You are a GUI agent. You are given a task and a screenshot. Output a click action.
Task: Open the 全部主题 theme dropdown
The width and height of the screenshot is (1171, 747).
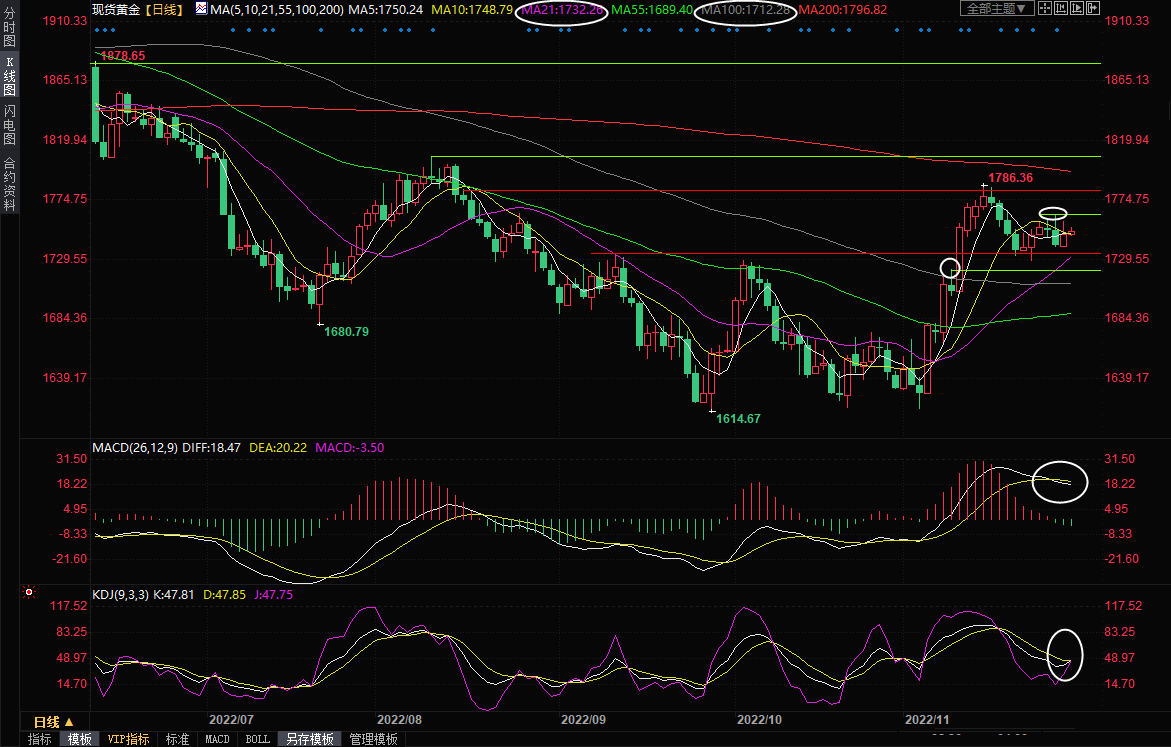[x=996, y=8]
